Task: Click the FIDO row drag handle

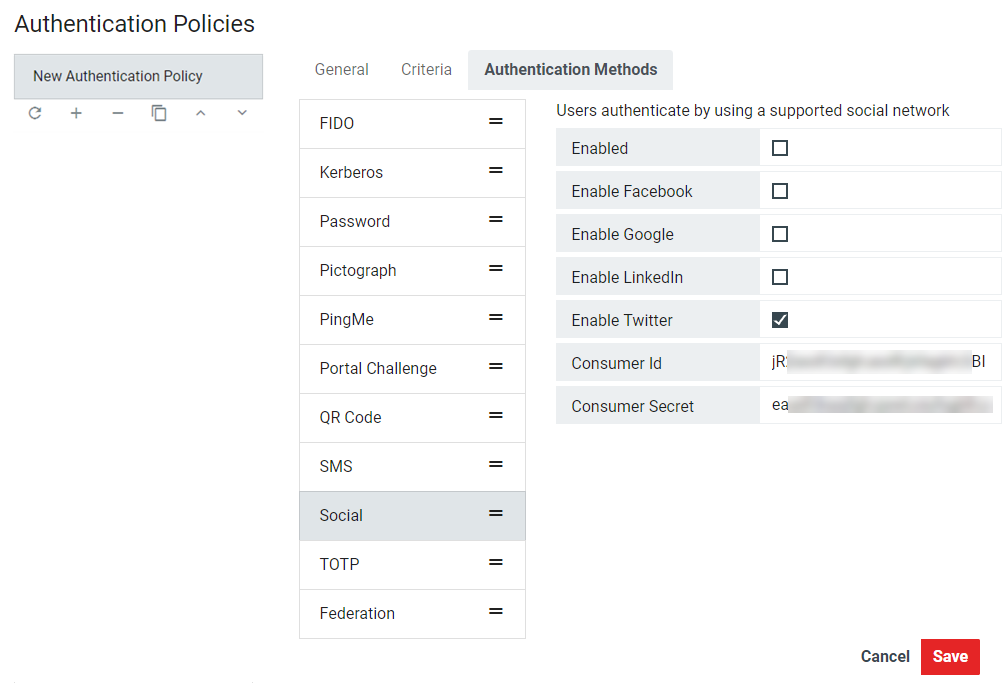Action: point(495,122)
